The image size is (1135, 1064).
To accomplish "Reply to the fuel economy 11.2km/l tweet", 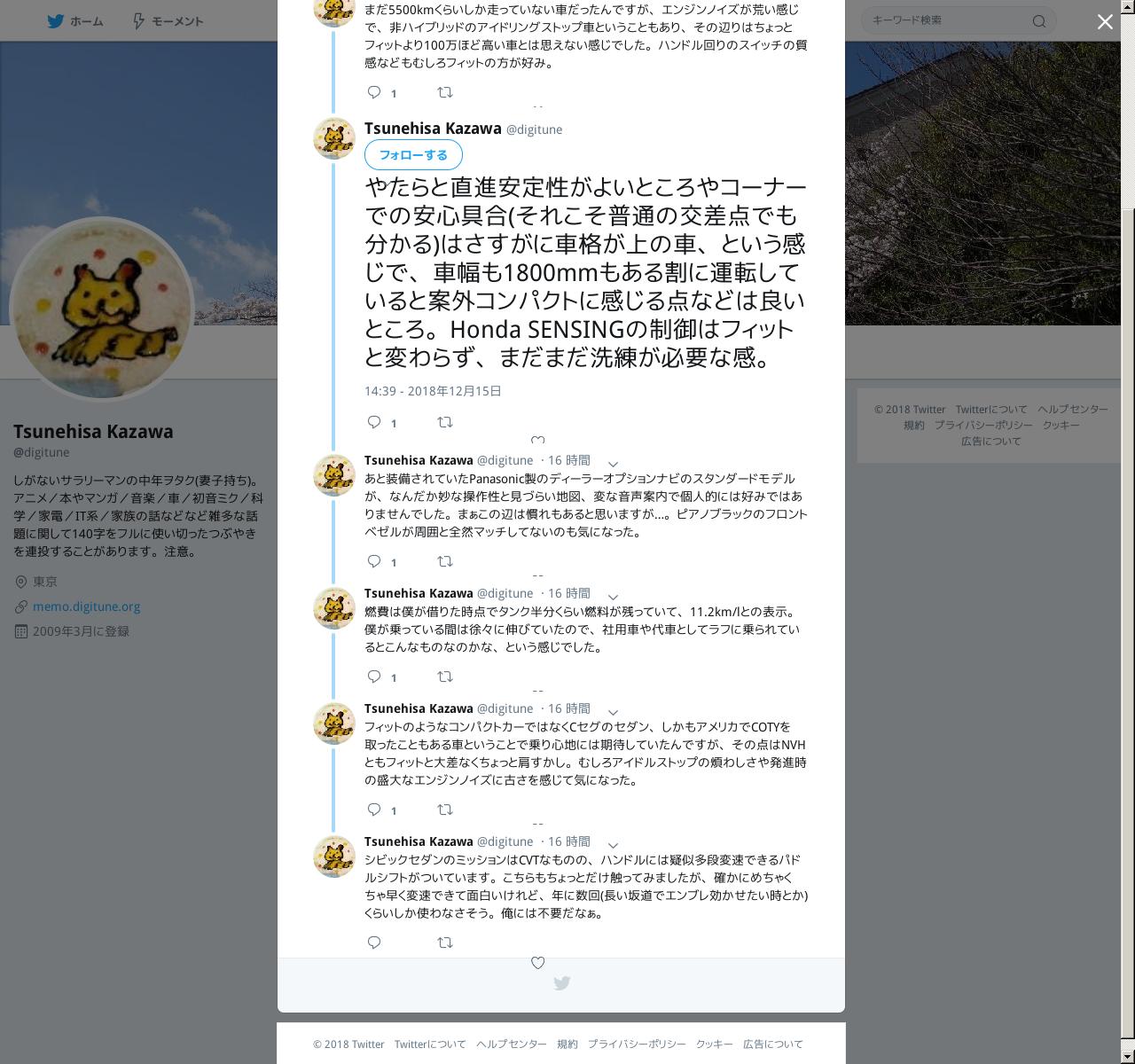I will (x=374, y=677).
